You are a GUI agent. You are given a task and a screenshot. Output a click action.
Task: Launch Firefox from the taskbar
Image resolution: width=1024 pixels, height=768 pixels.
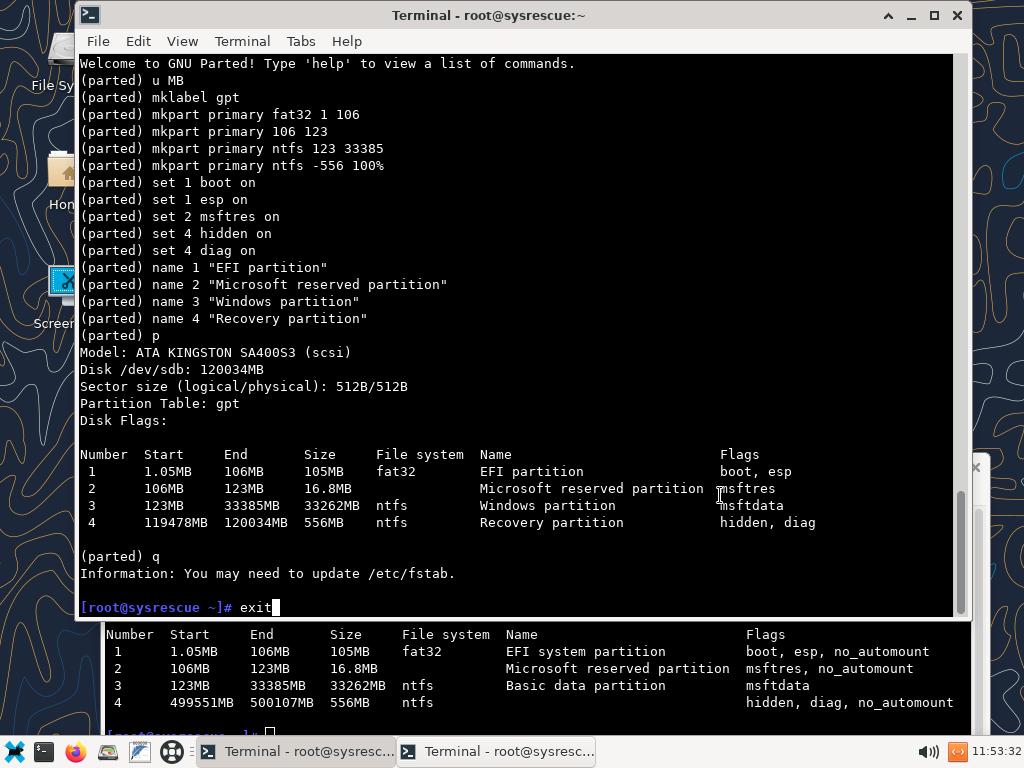pos(76,752)
